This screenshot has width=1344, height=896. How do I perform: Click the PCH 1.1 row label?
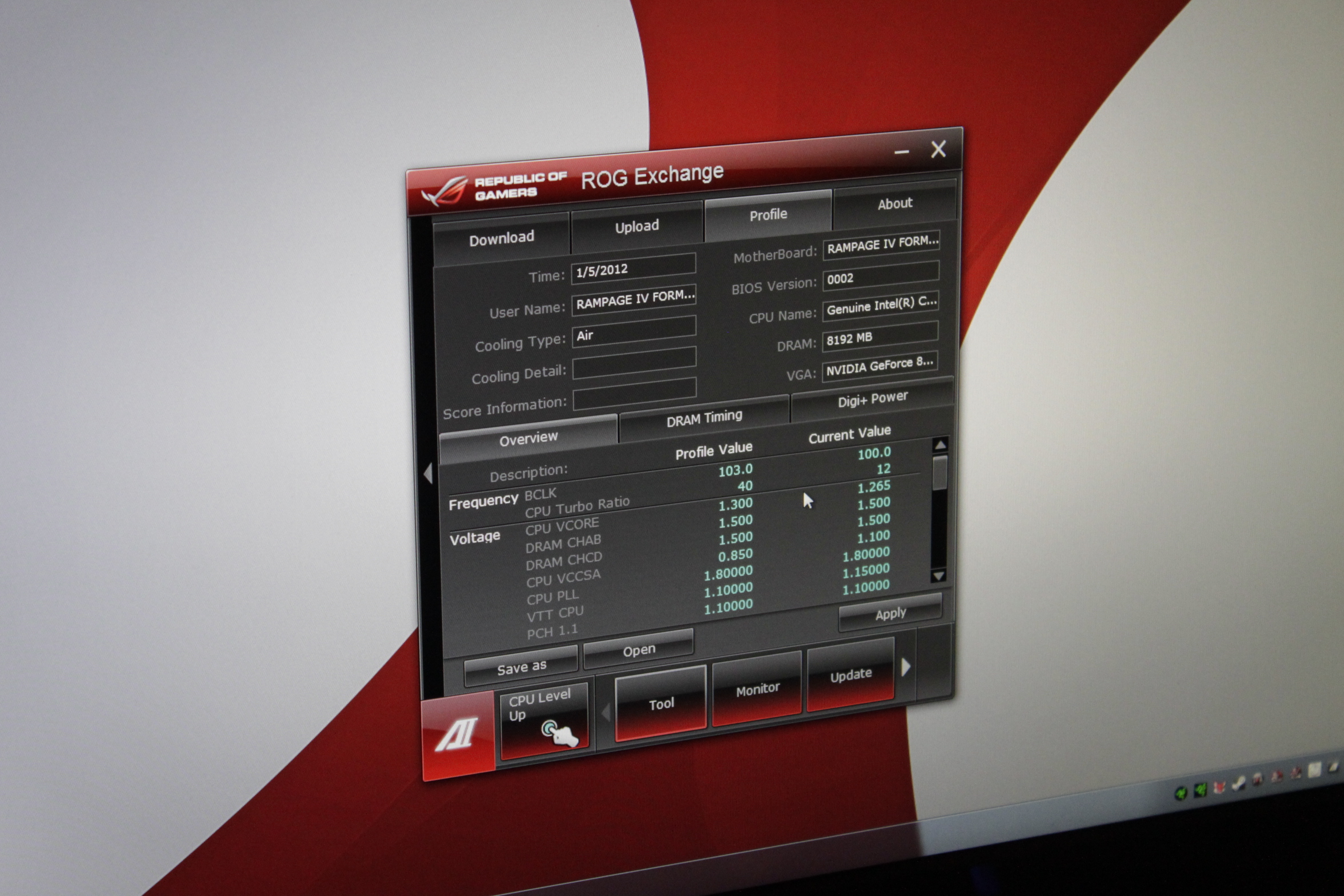coord(552,631)
